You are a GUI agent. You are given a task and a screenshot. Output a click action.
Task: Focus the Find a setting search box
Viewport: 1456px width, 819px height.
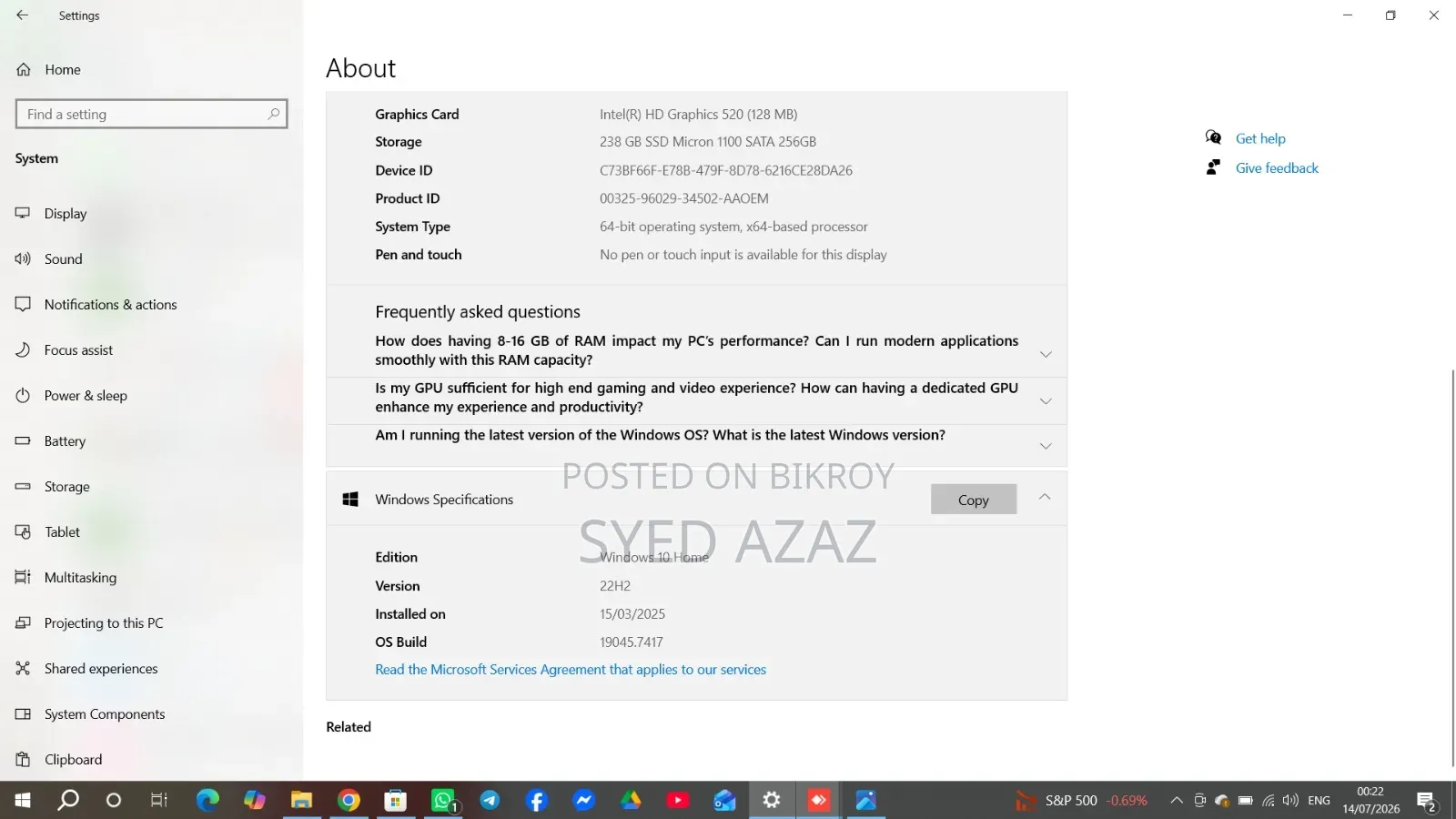(151, 114)
